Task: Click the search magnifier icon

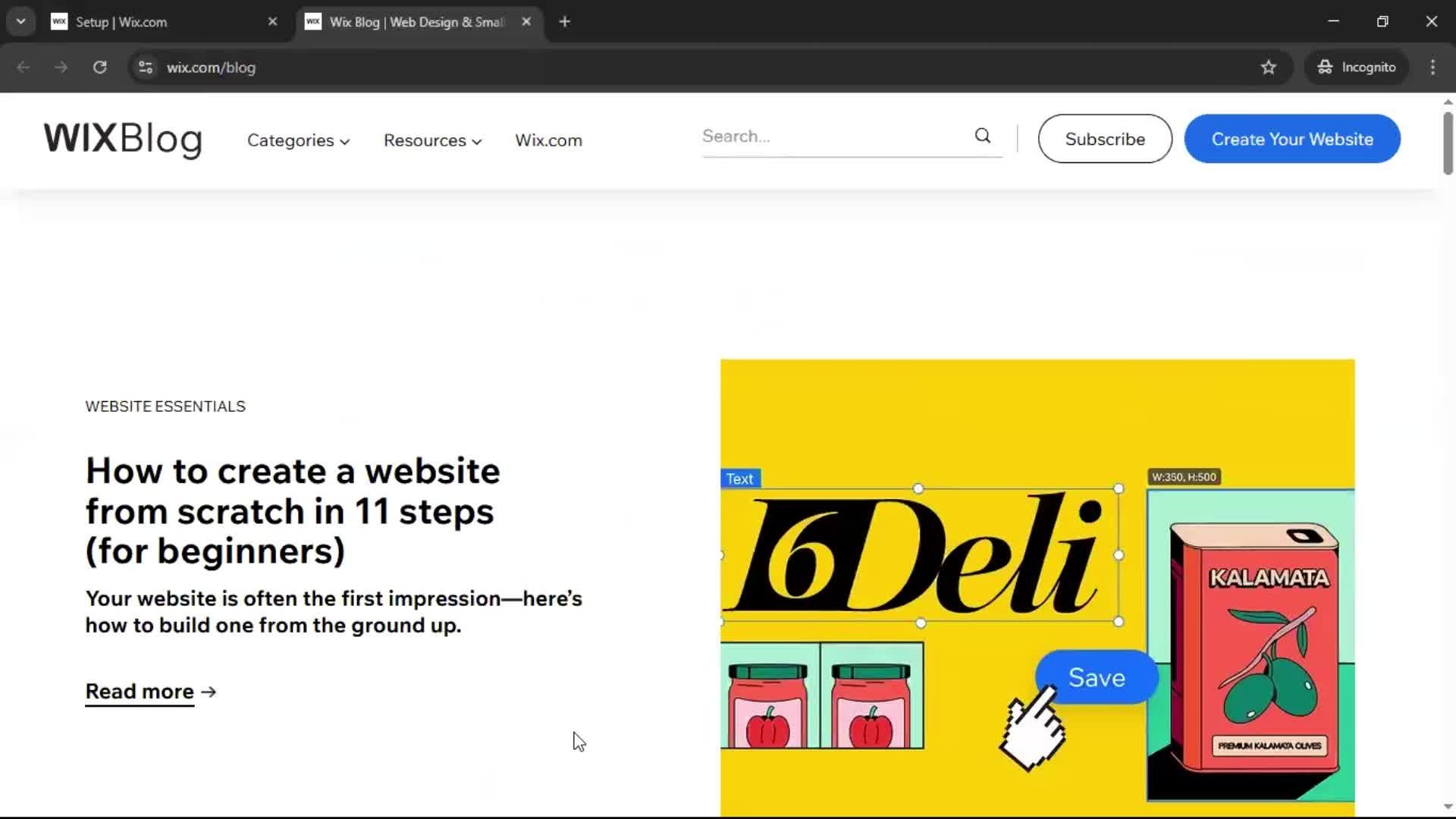Action: point(983,136)
